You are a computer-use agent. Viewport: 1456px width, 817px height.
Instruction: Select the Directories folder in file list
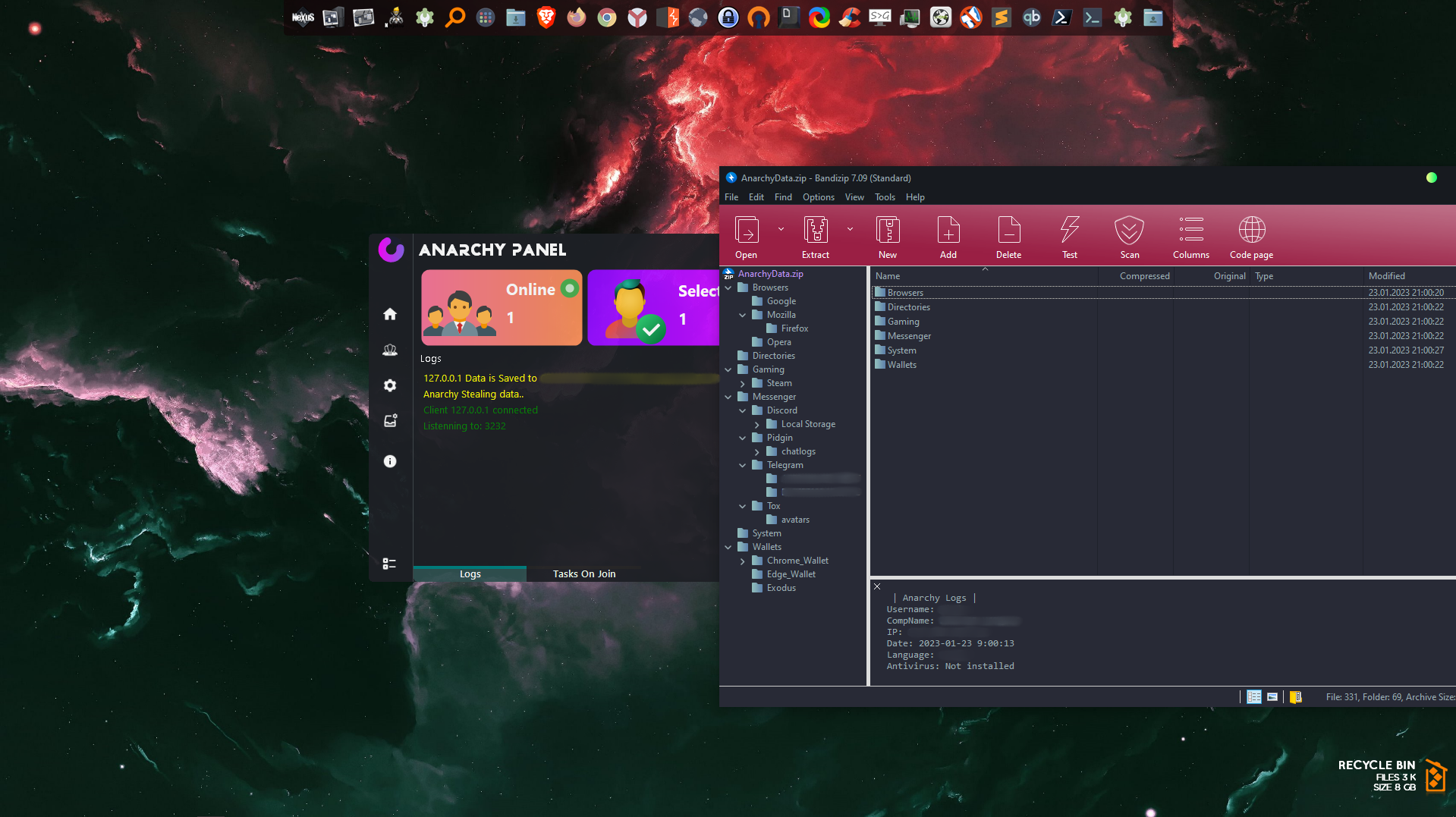(x=908, y=307)
